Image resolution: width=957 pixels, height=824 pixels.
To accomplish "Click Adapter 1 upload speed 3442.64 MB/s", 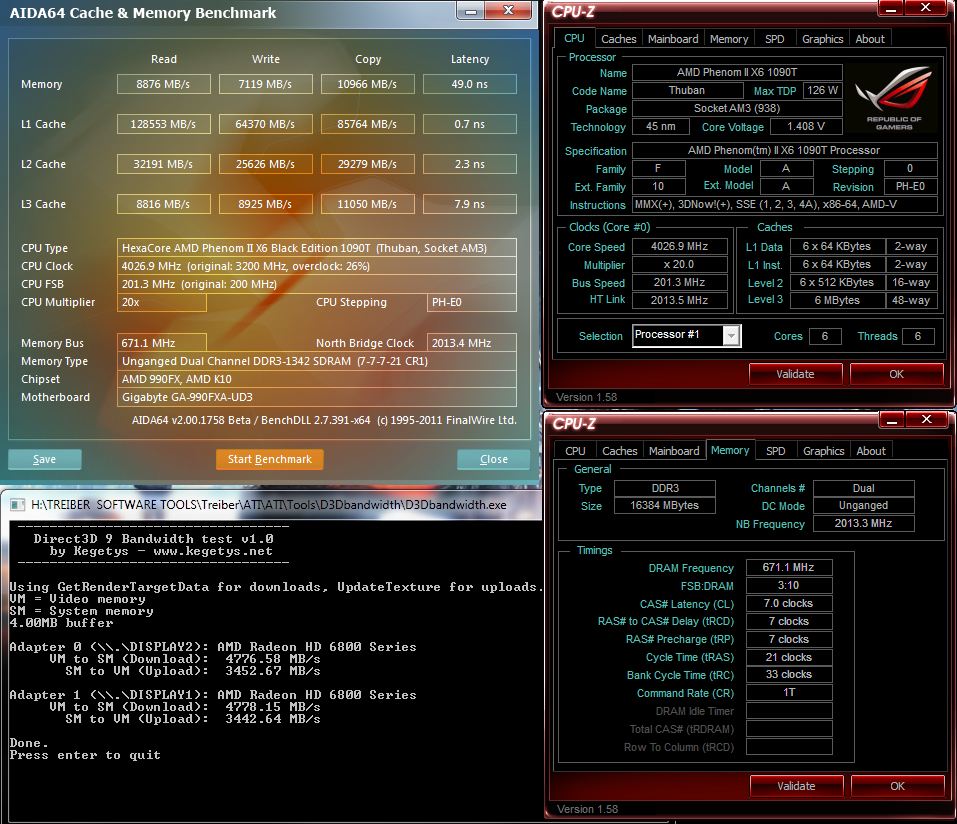I will pyautogui.click(x=273, y=719).
